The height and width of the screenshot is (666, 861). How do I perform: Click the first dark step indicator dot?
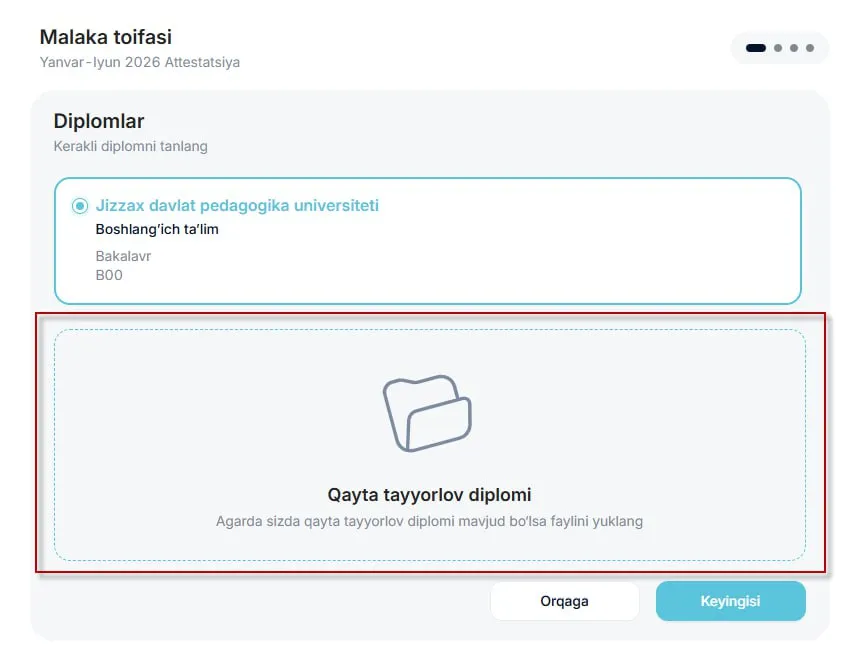757,48
